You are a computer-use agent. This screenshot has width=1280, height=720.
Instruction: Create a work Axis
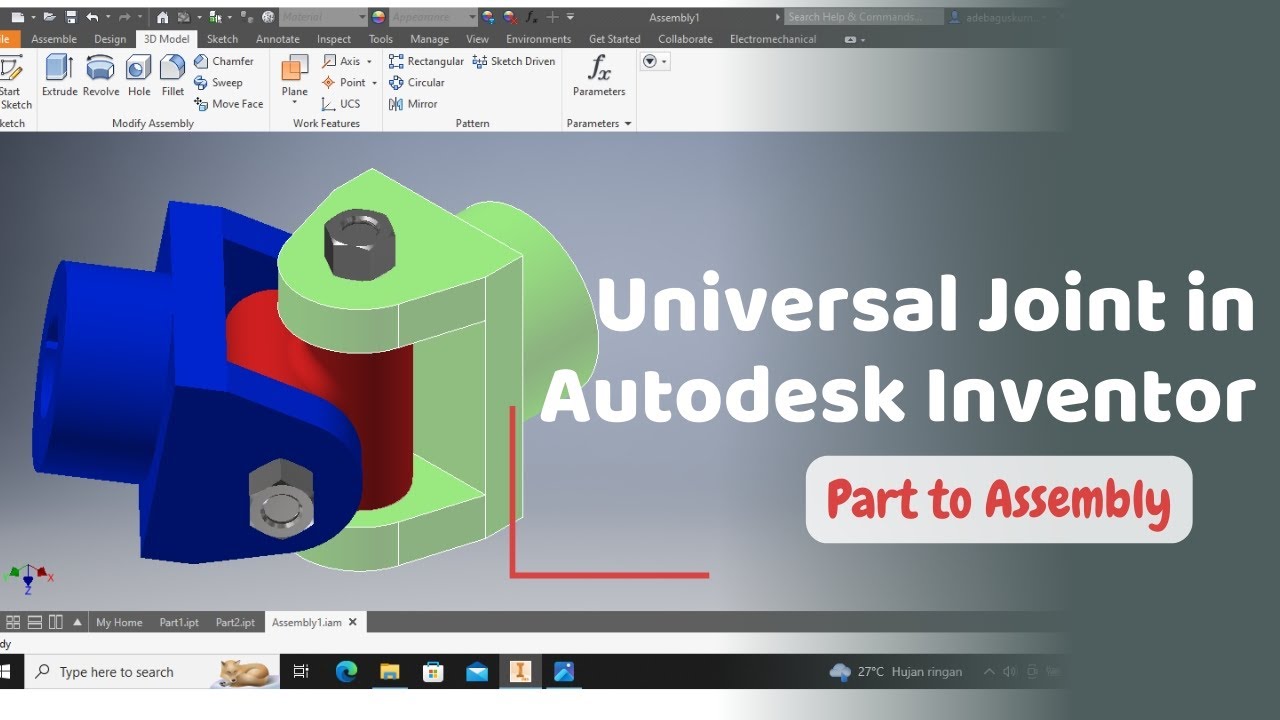click(341, 61)
